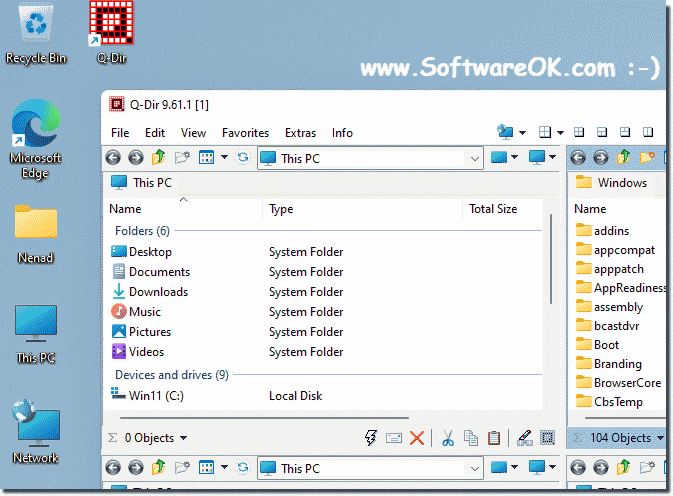Create new folder in top-left pane
The height and width of the screenshot is (496, 673).
[182, 157]
